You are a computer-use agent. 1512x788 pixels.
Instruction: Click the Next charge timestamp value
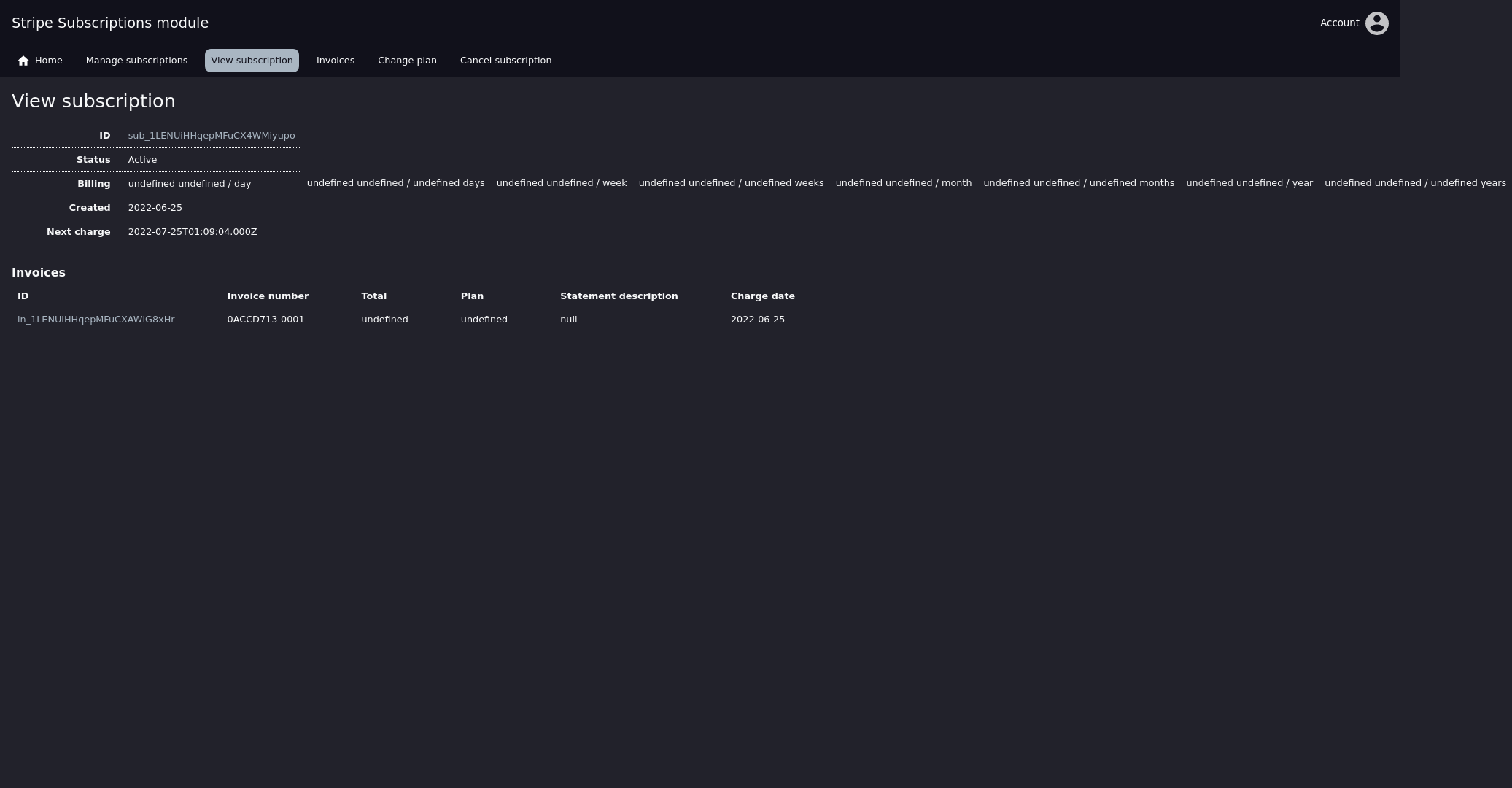[x=193, y=232]
